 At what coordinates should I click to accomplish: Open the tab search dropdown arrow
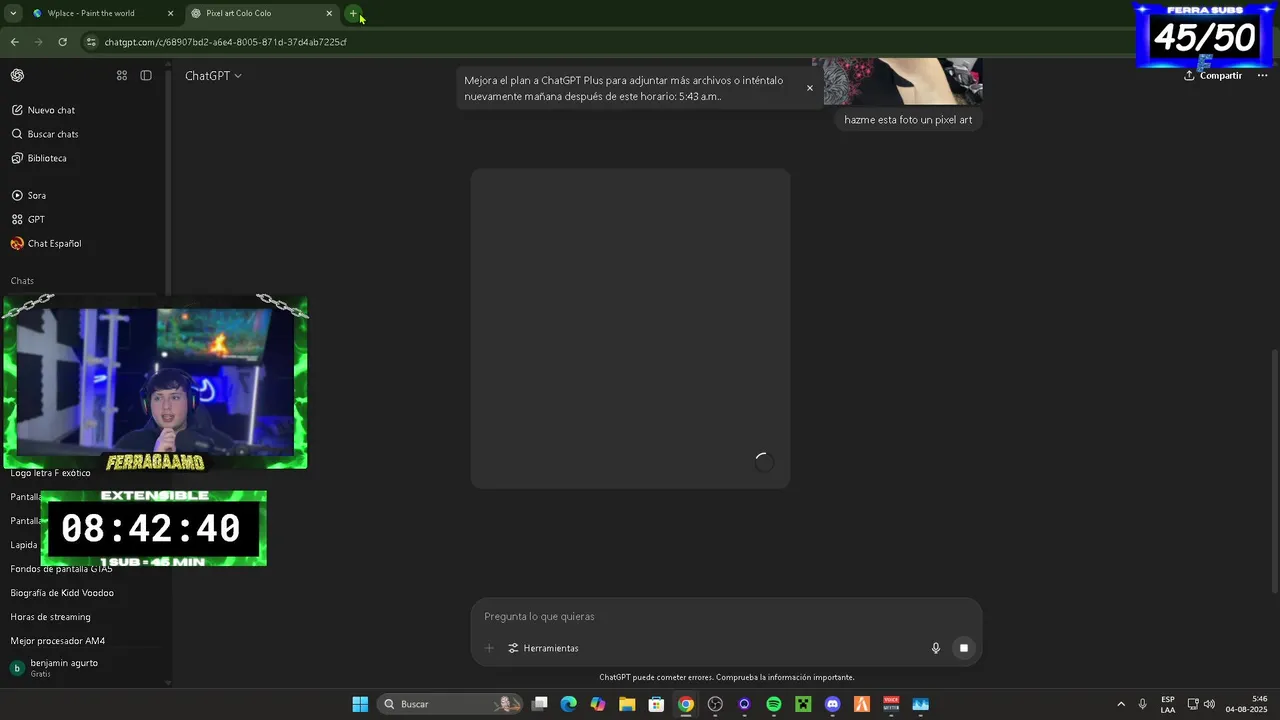[x=13, y=13]
